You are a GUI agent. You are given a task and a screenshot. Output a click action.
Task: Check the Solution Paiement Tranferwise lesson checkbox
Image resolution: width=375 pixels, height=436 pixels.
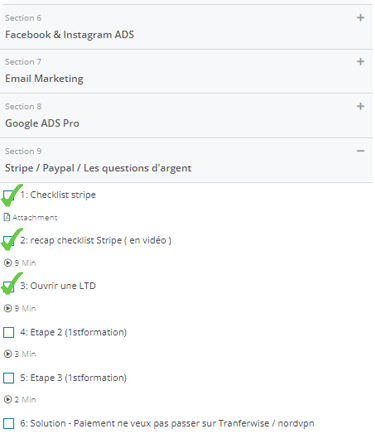coord(9,424)
